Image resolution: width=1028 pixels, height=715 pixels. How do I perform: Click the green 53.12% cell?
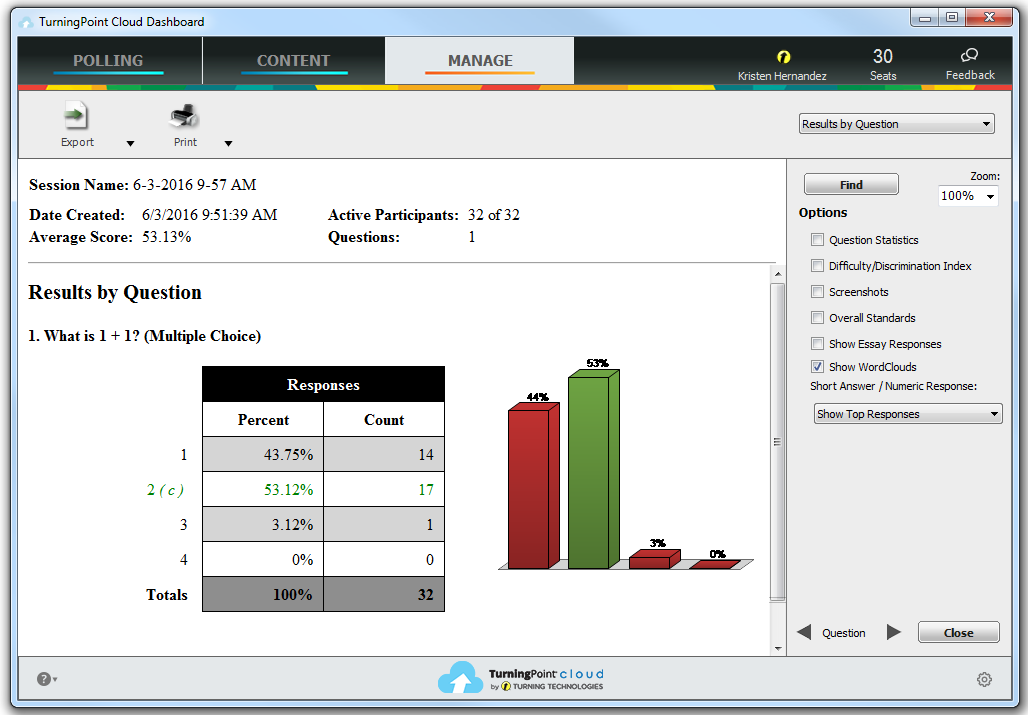[x=263, y=490]
